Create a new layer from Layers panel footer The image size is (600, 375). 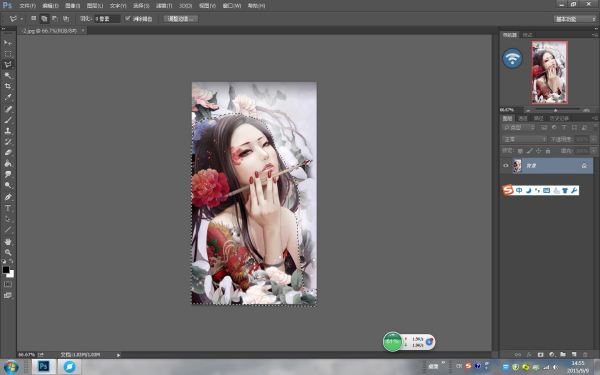tap(574, 355)
